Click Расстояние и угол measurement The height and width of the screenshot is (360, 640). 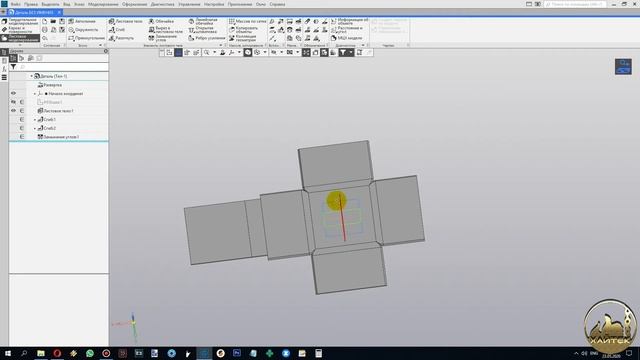pos(347,30)
